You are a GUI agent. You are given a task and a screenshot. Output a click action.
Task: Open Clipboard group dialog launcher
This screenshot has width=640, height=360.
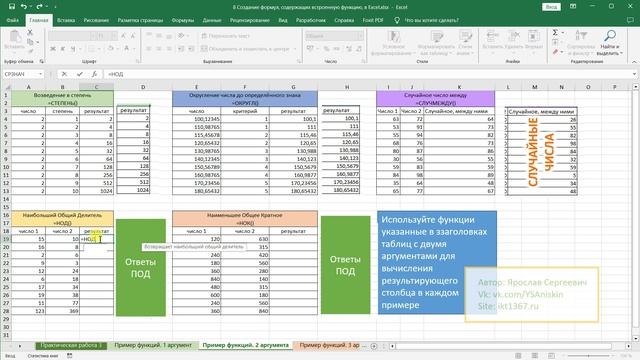pyautogui.click(x=42, y=62)
